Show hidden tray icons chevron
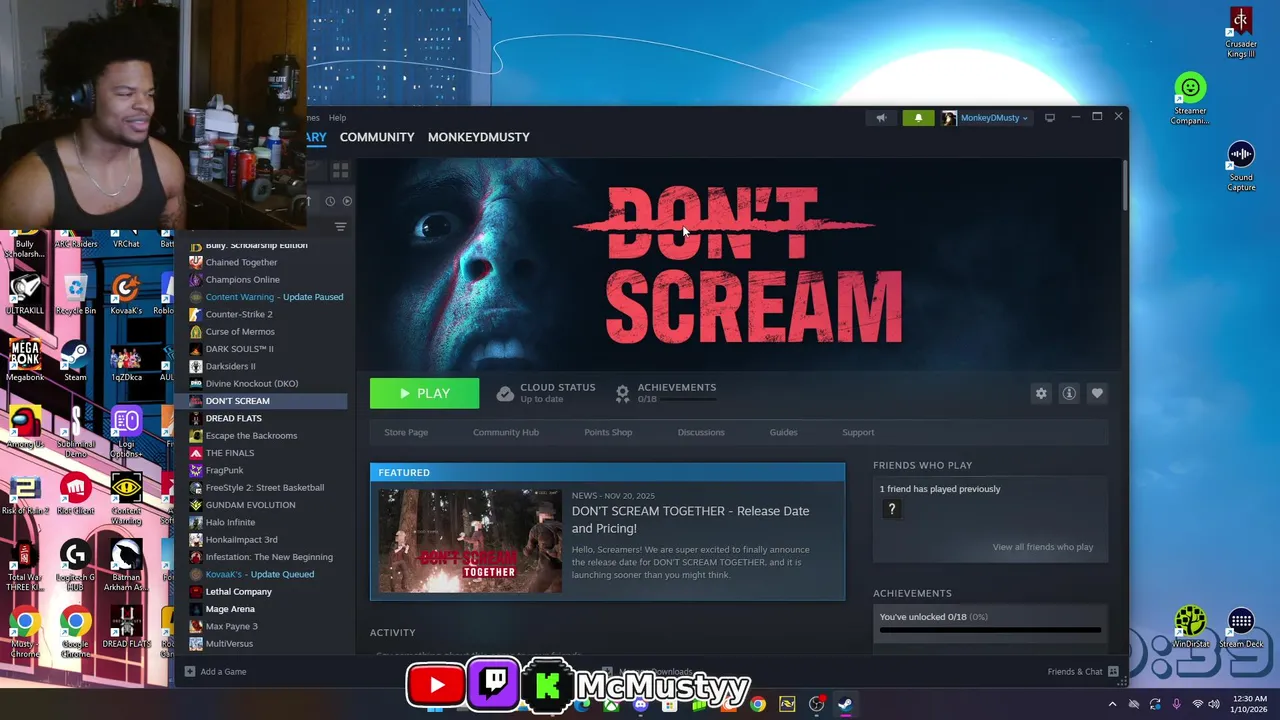This screenshot has height=720, width=1280. tap(1112, 704)
